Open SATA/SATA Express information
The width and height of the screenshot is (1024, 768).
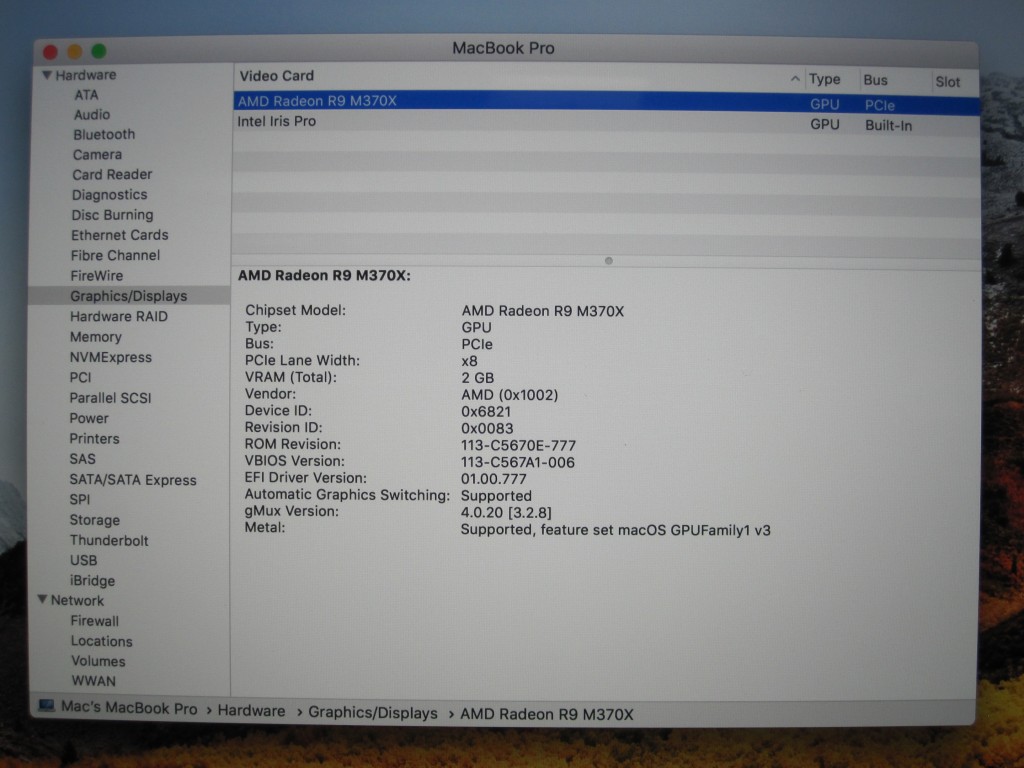pyautogui.click(x=133, y=480)
